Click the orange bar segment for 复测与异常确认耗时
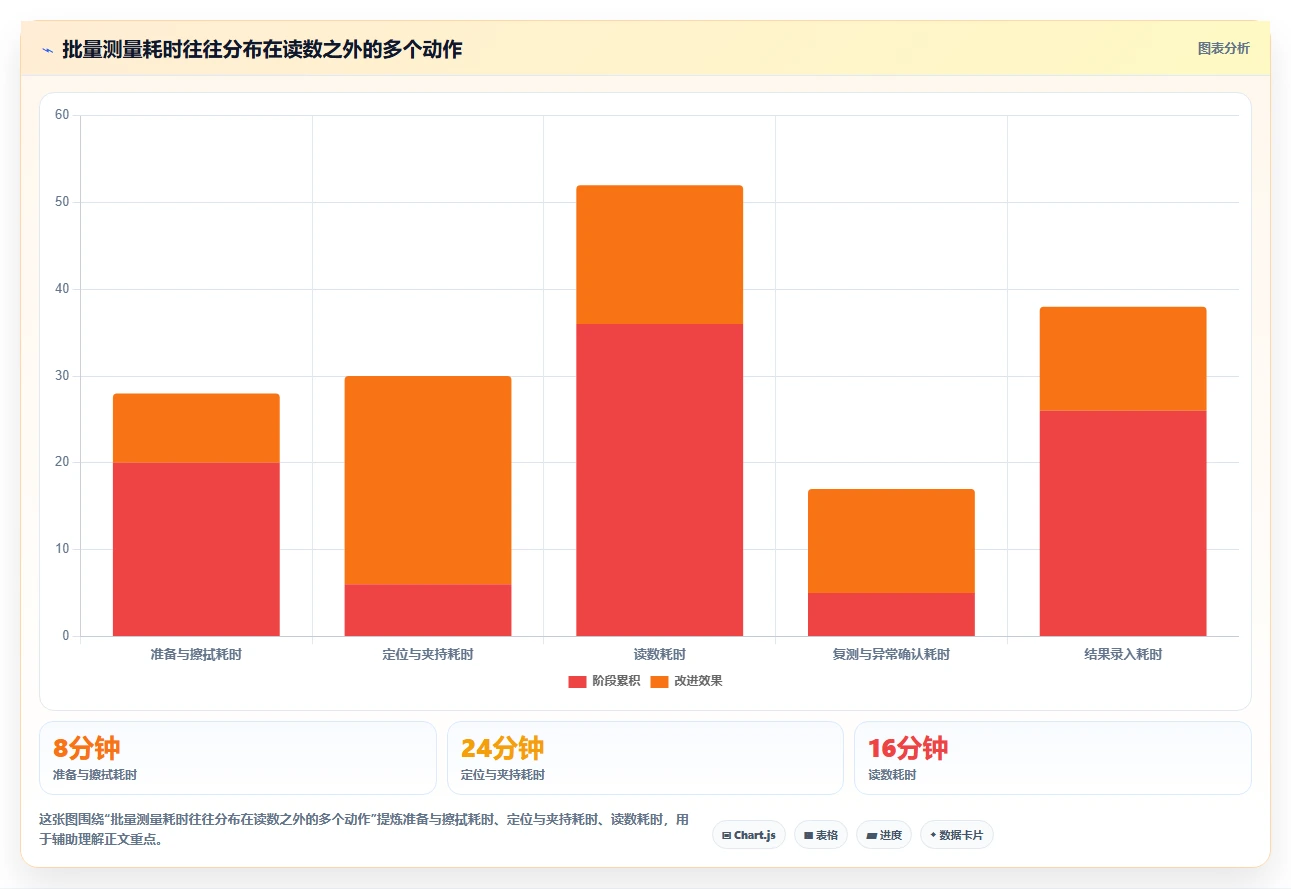Viewport: 1291px width, 889px height. point(892,541)
